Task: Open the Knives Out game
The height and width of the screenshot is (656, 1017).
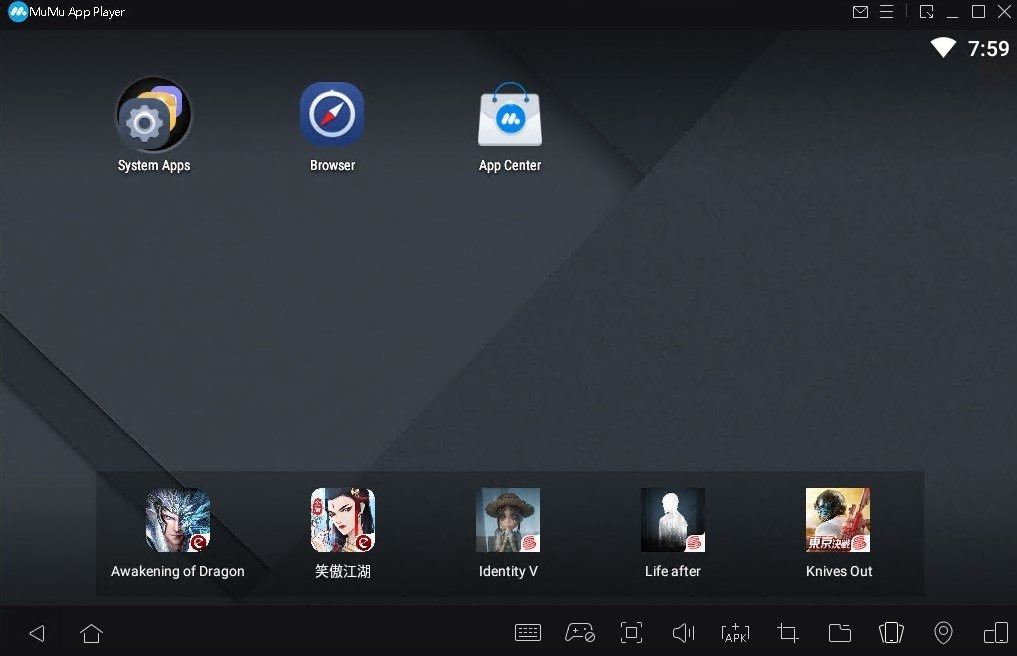Action: (x=838, y=520)
